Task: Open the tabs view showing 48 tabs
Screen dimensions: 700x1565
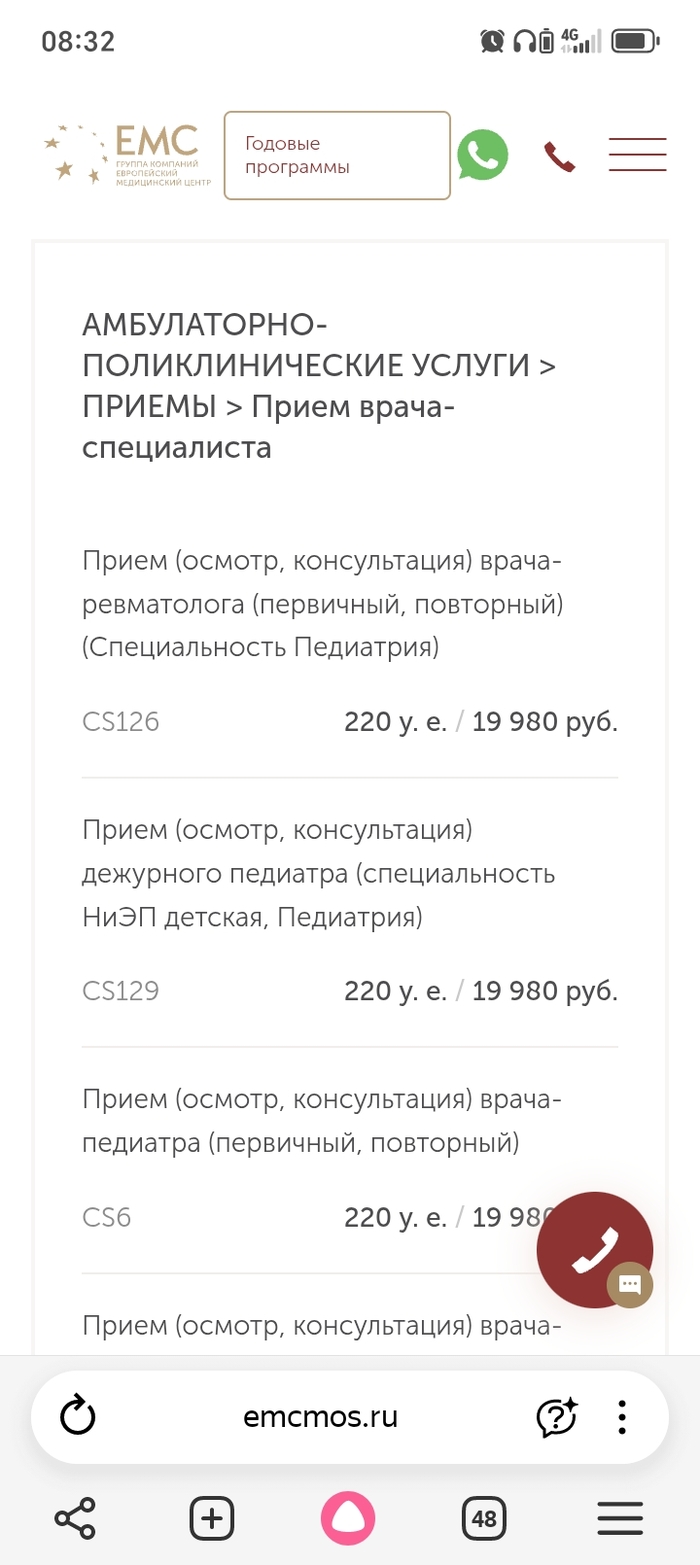Action: [x=484, y=1518]
